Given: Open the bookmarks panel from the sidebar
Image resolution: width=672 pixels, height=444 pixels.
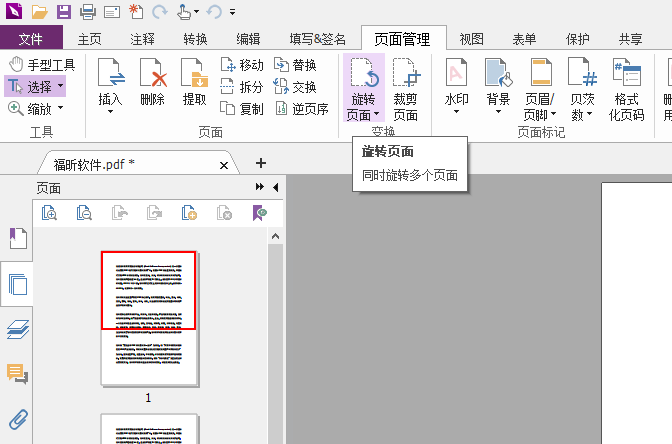Looking at the screenshot, I should [x=17, y=238].
